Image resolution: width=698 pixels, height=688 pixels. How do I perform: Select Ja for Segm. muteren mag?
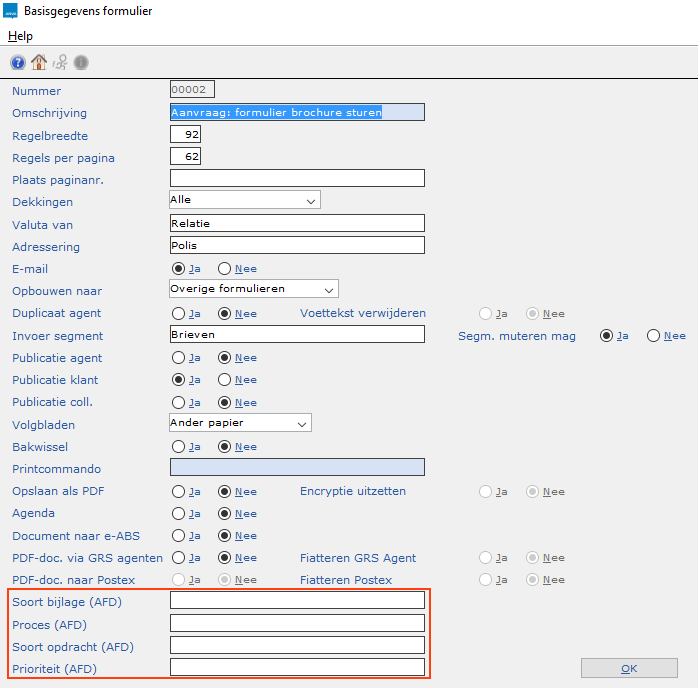pos(606,336)
